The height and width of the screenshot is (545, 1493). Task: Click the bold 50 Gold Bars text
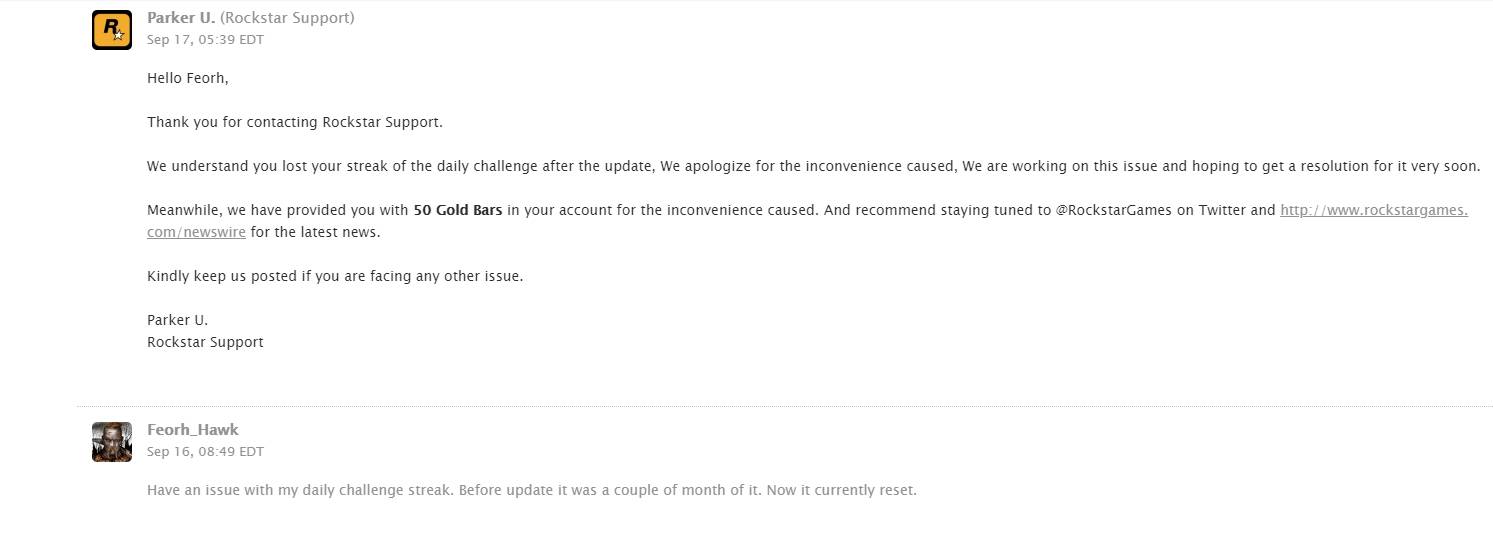pyautogui.click(x=458, y=210)
